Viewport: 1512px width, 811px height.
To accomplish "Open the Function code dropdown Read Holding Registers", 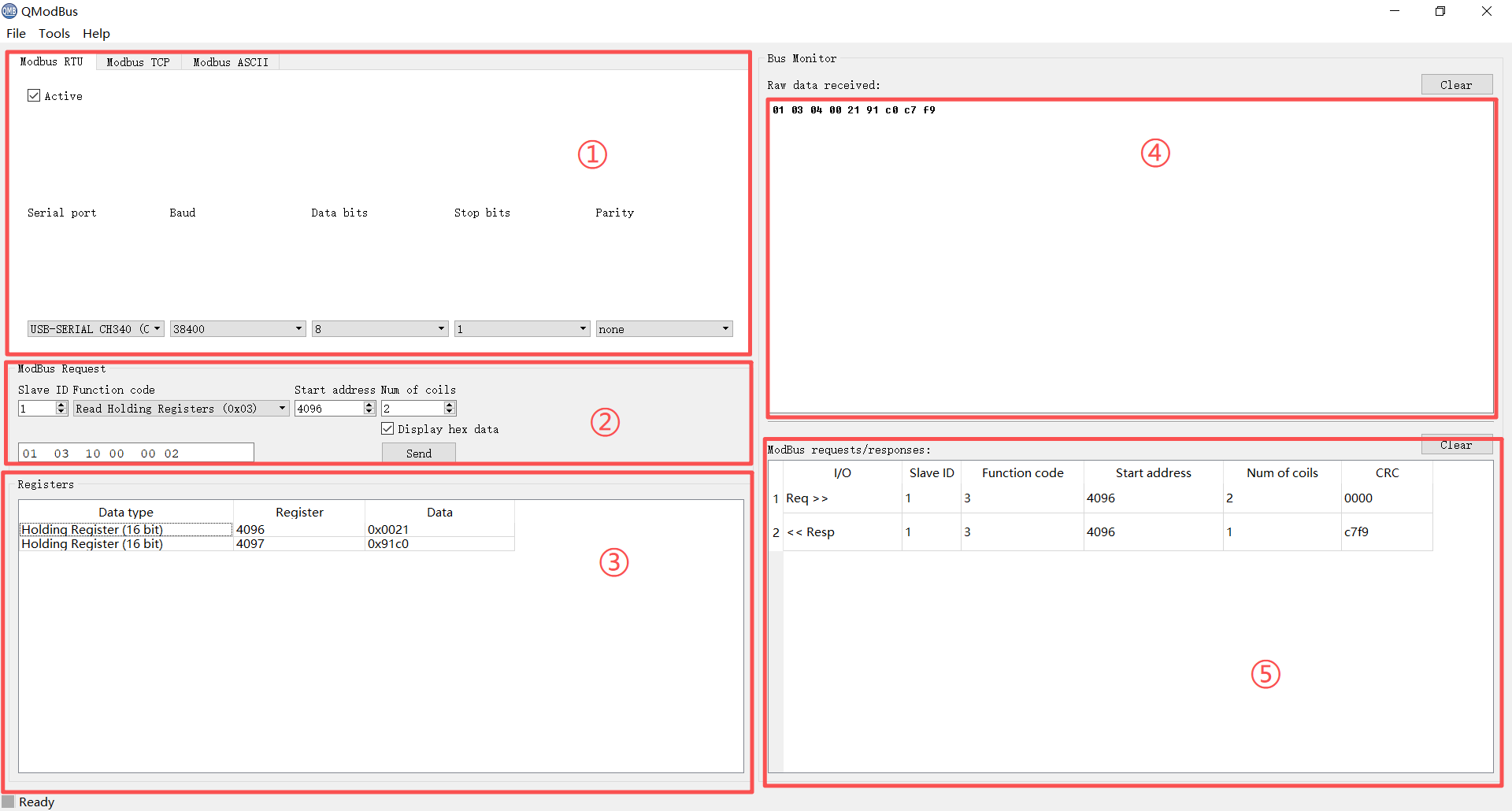I will [181, 408].
